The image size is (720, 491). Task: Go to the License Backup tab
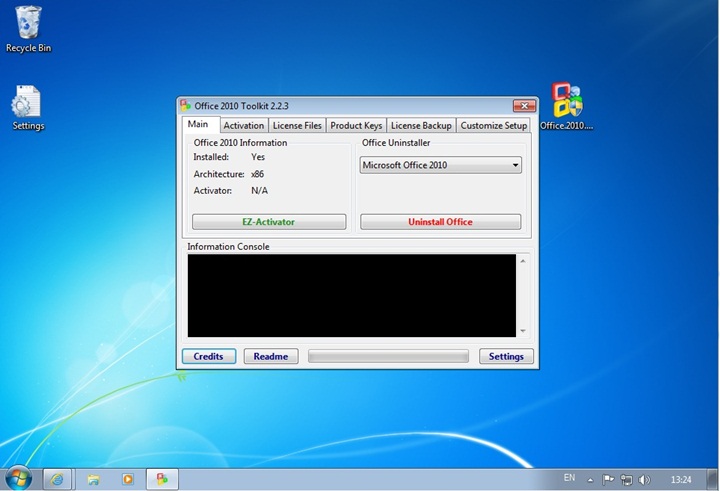(422, 125)
